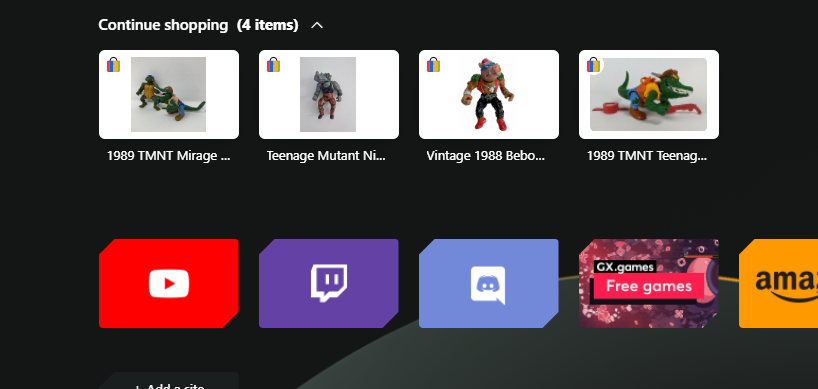
Task: Open the Discord speed dial tile
Action: (x=489, y=283)
